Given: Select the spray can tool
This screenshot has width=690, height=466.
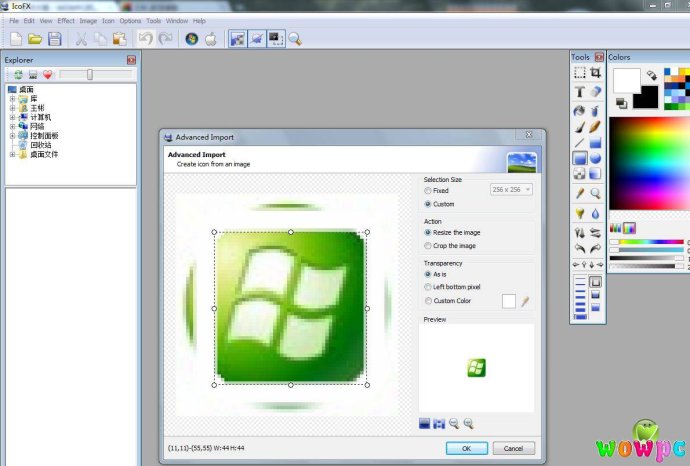Looking at the screenshot, I should point(595,110).
